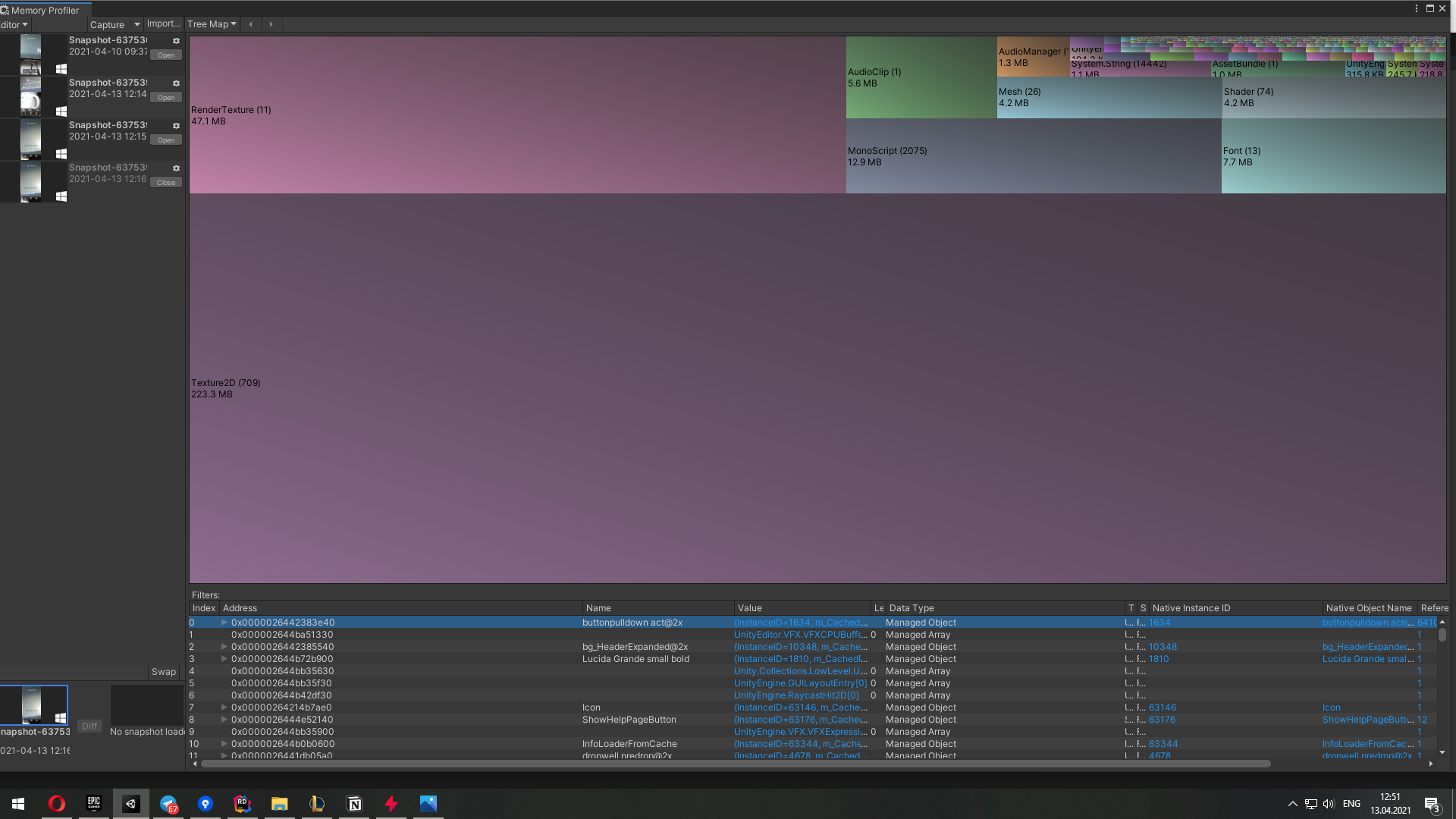The height and width of the screenshot is (819, 1456).
Task: Expand row 8 ShowHelpPageButton
Action: click(224, 719)
